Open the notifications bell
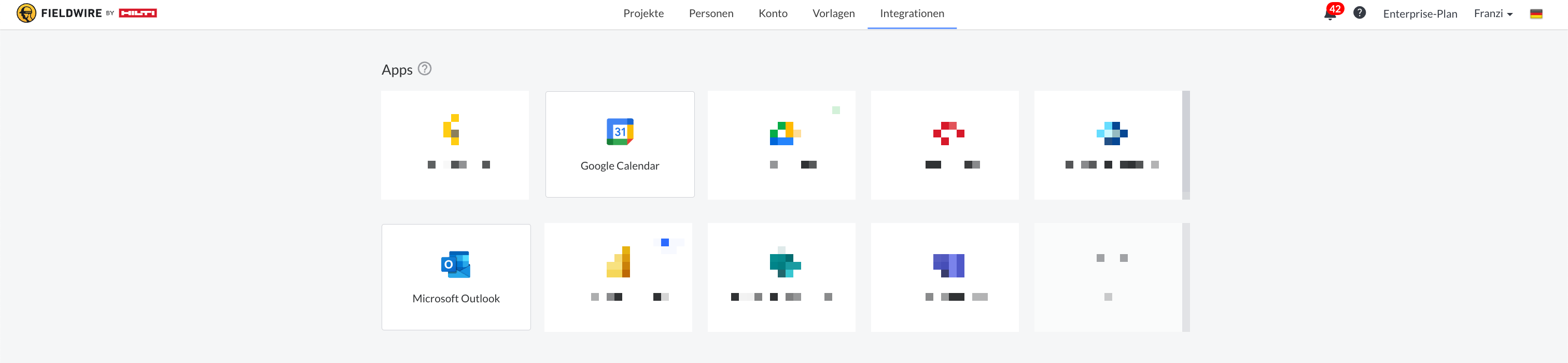Screen dimensions: 1568x363 point(1330,14)
